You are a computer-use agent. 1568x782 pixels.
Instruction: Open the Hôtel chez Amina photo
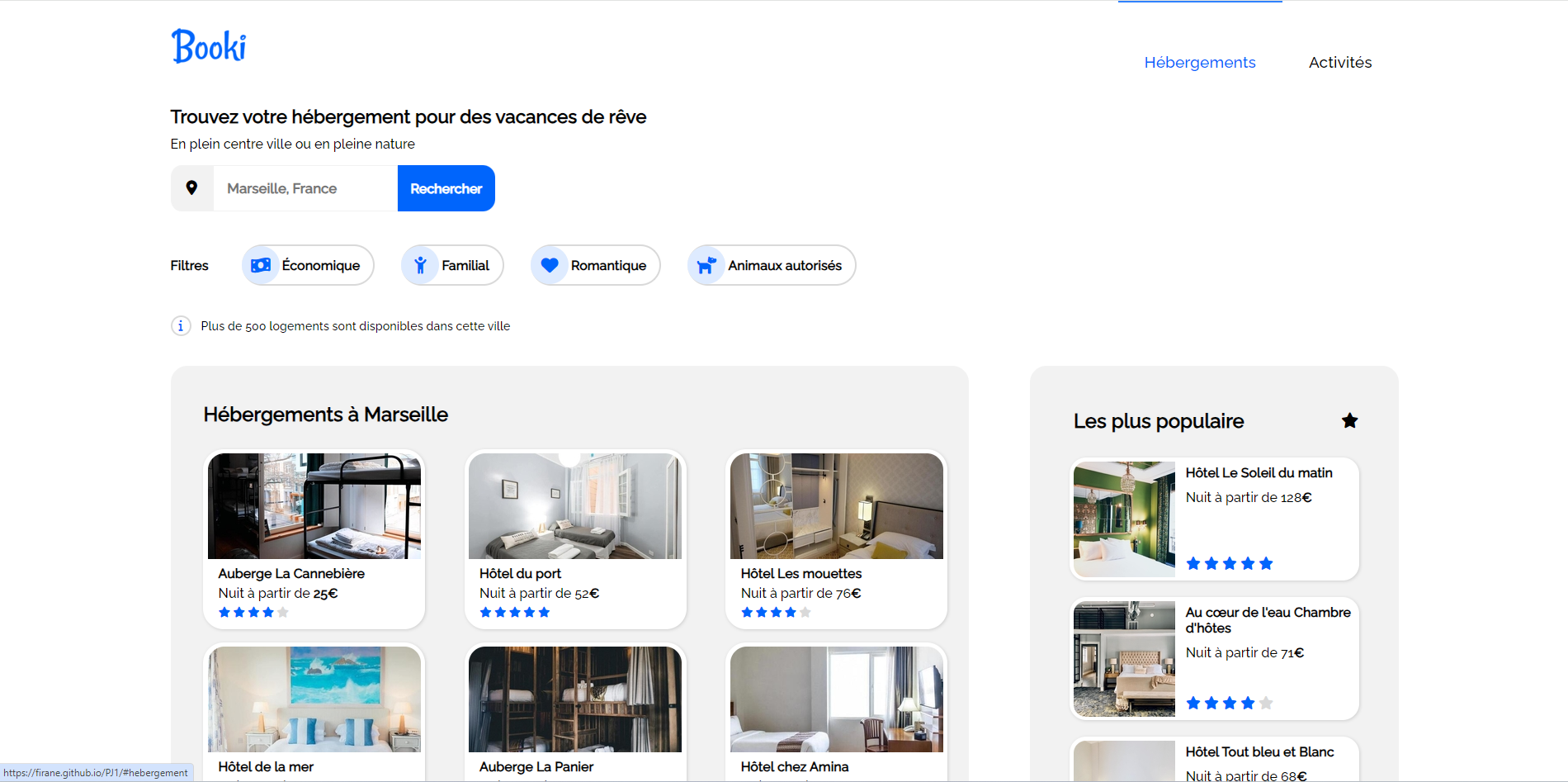837,699
